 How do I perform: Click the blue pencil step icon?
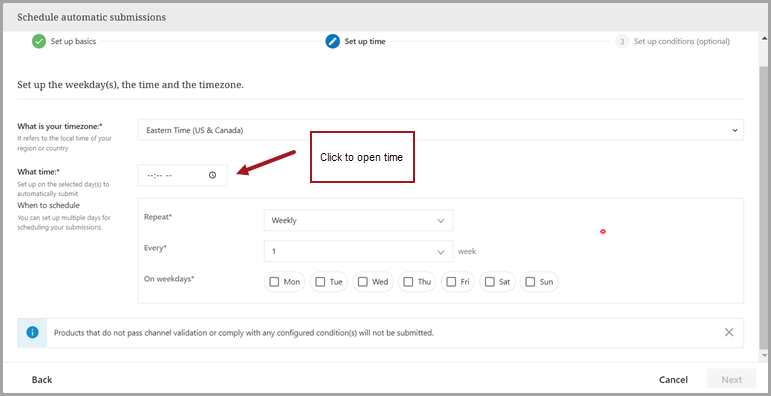point(332,41)
